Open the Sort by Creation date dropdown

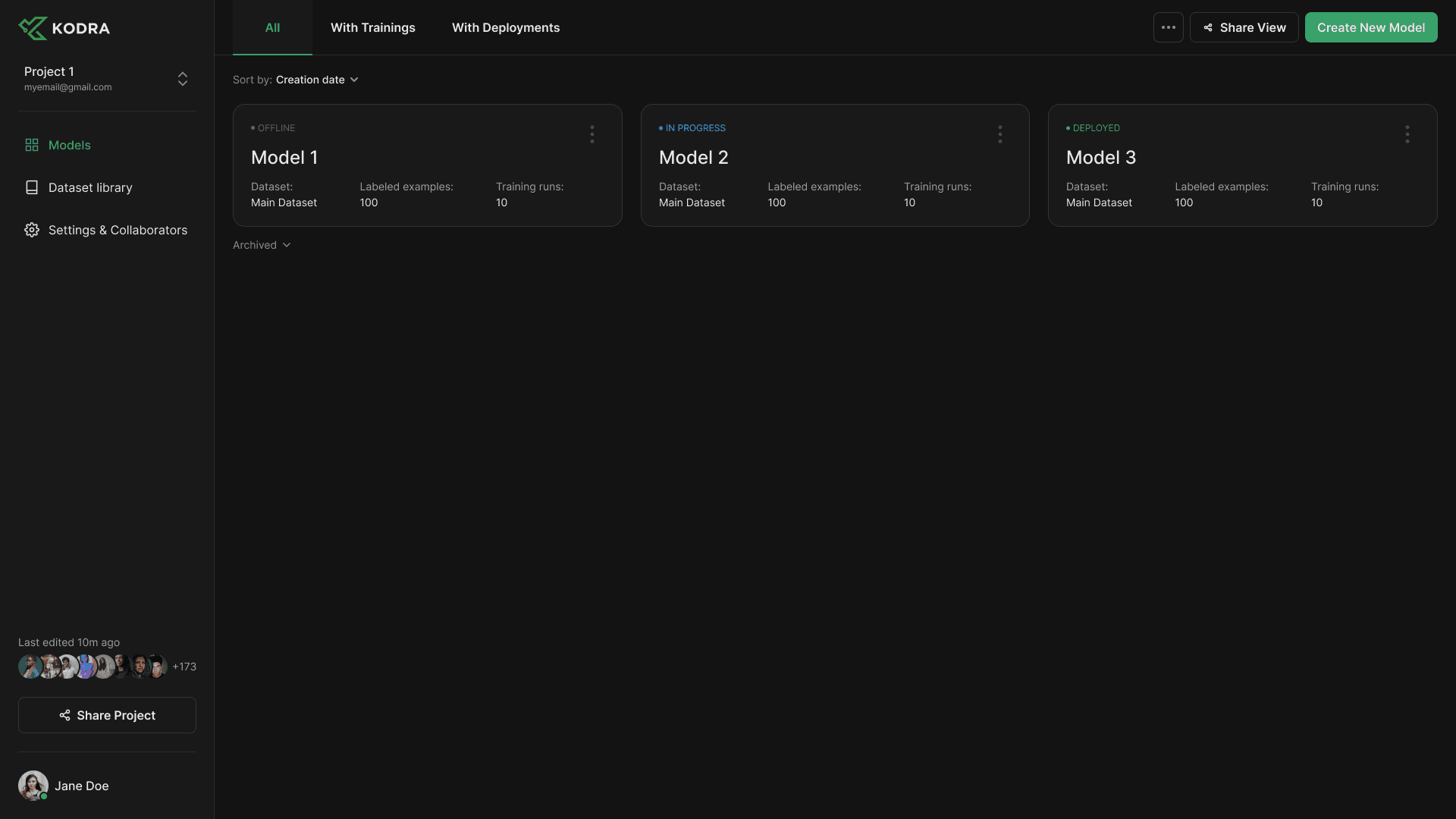(317, 80)
